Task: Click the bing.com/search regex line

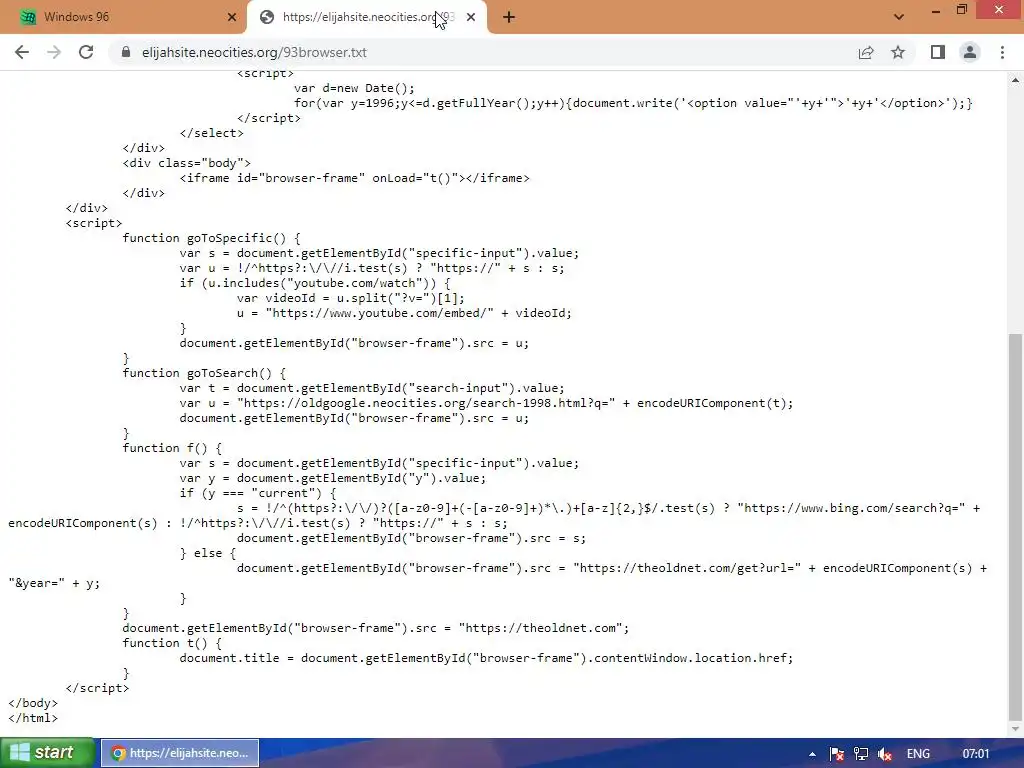Action: [x=608, y=508]
